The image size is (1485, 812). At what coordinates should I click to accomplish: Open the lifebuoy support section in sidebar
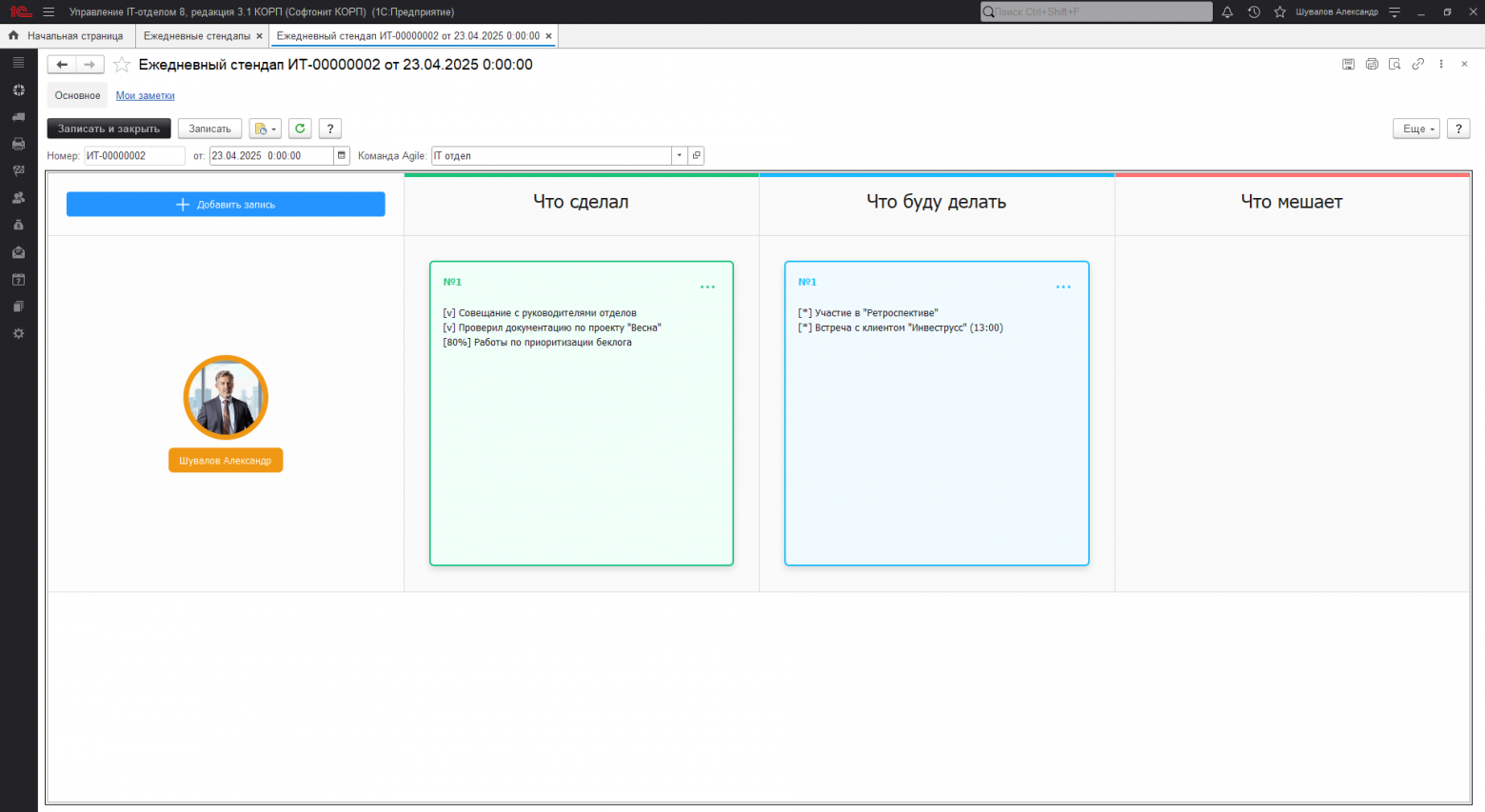(x=18, y=89)
